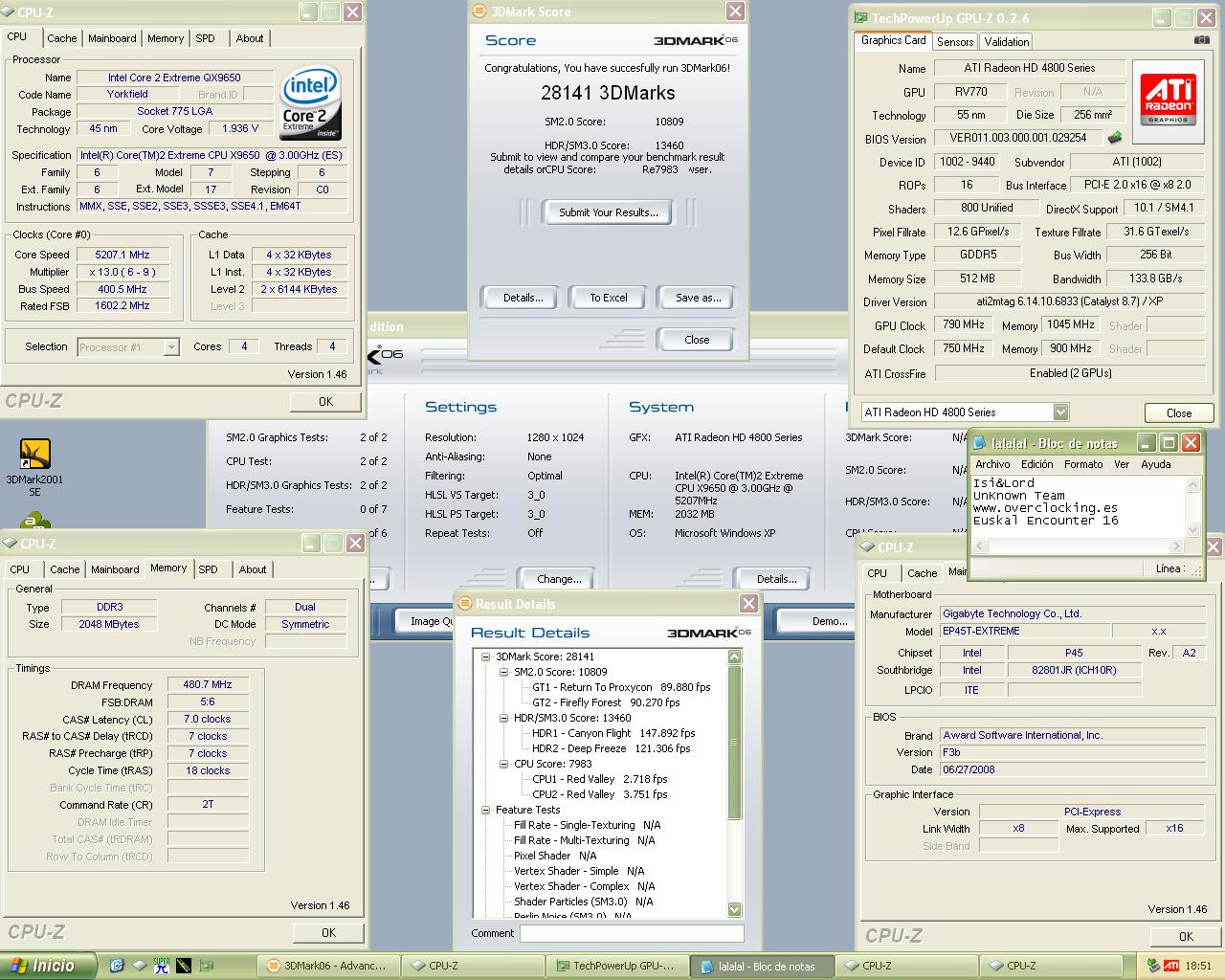
Task: Click the Notepad title bar icon of lalalal
Action: click(x=980, y=443)
